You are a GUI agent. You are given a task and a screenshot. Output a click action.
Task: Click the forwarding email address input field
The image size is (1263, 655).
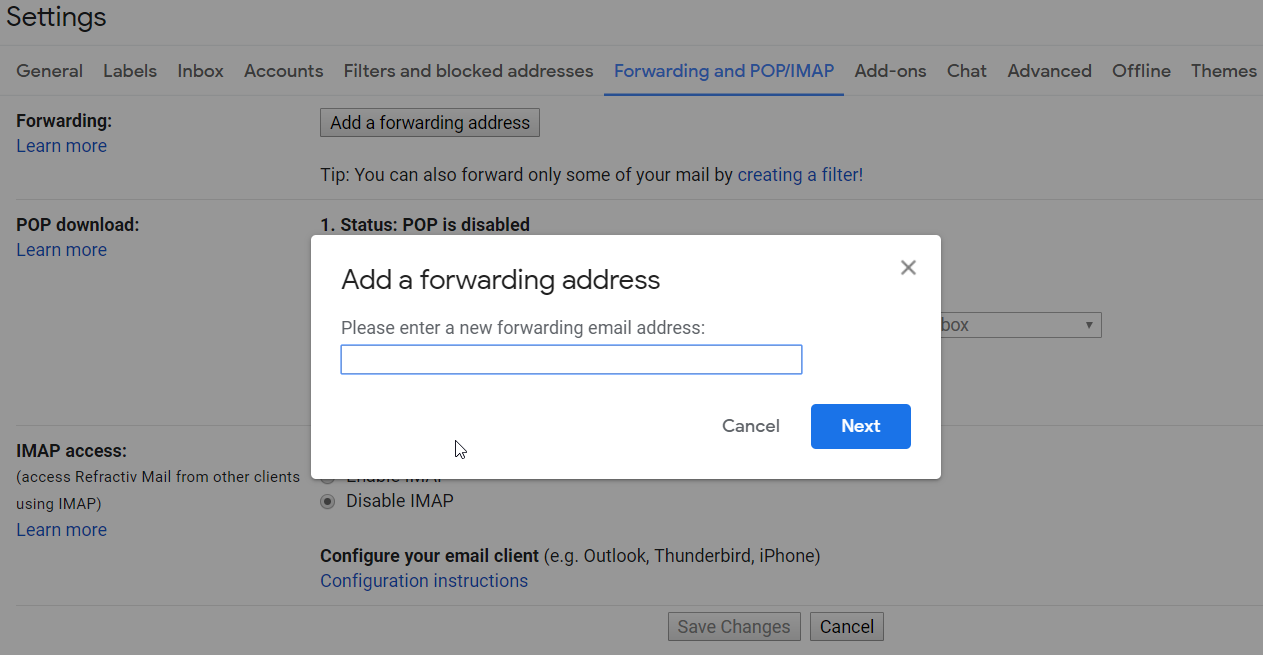click(x=571, y=360)
